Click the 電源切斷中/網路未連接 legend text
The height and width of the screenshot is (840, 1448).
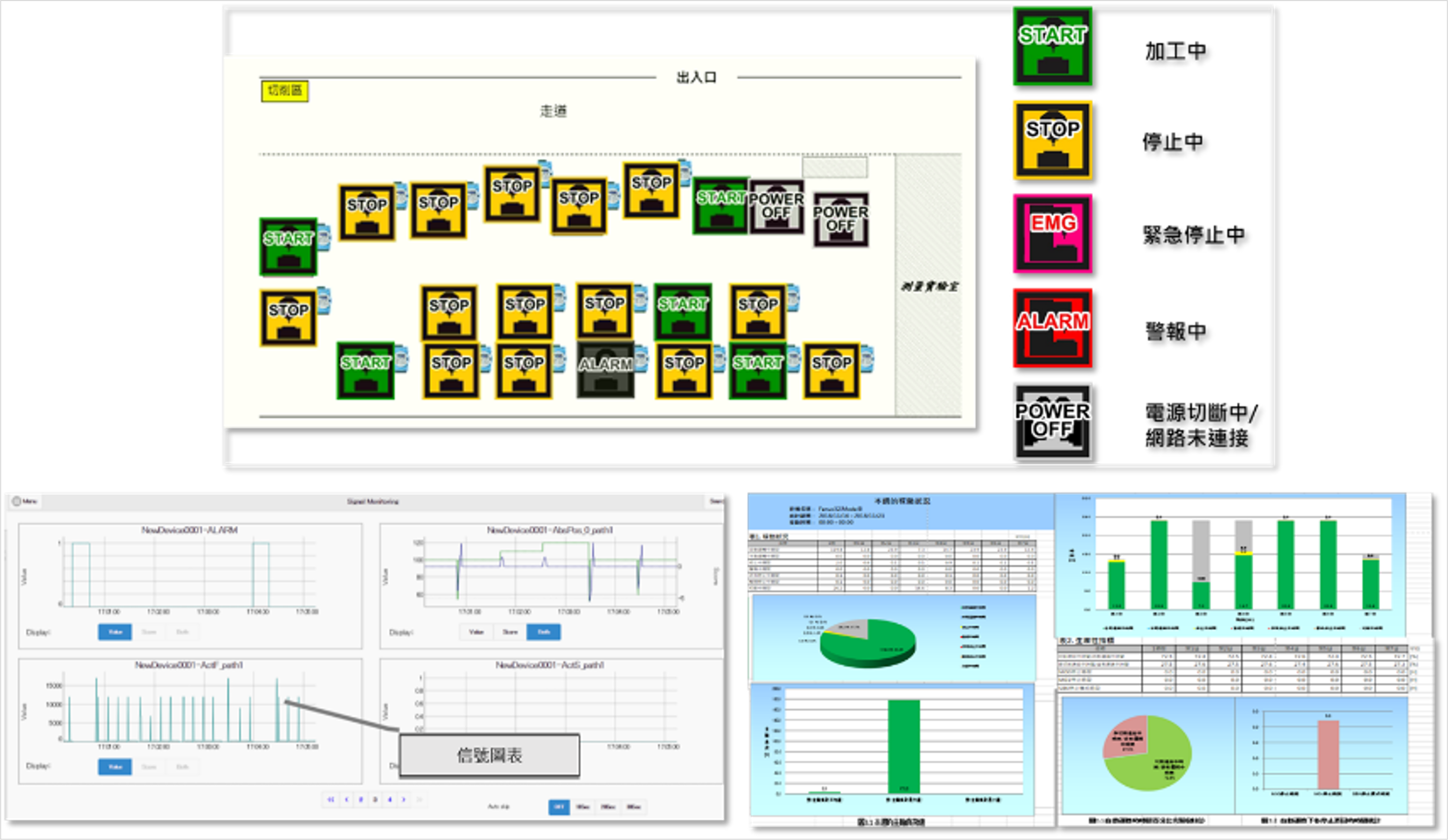(1201, 425)
